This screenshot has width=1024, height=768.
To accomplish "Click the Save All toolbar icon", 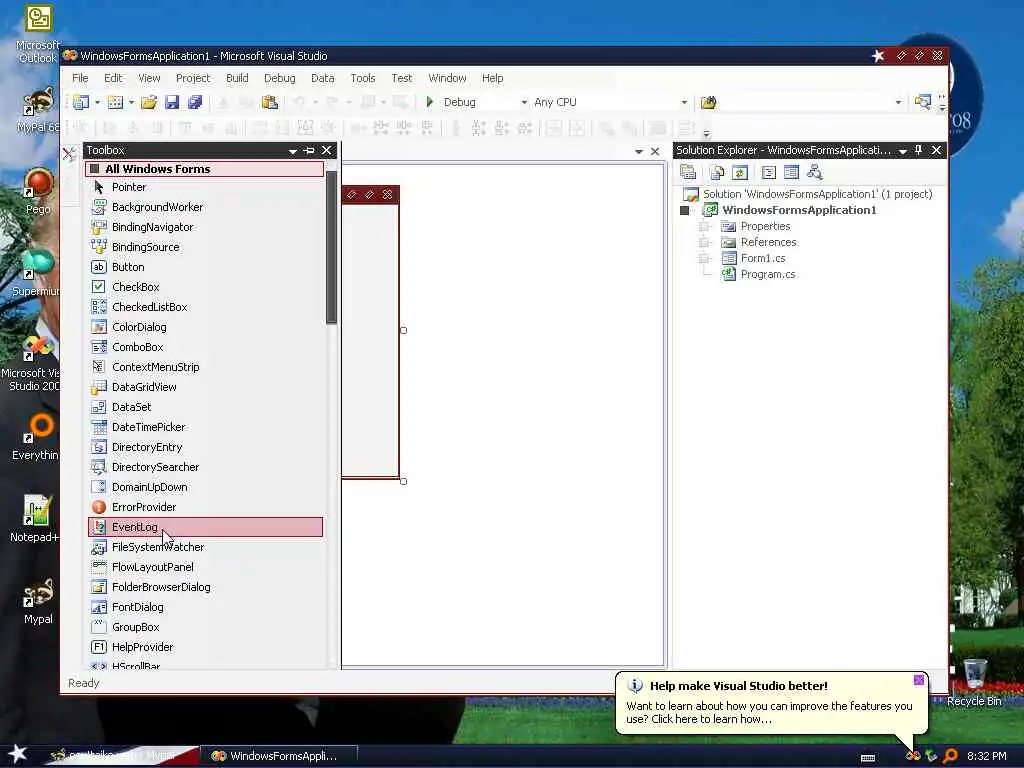I will pyautogui.click(x=195, y=102).
